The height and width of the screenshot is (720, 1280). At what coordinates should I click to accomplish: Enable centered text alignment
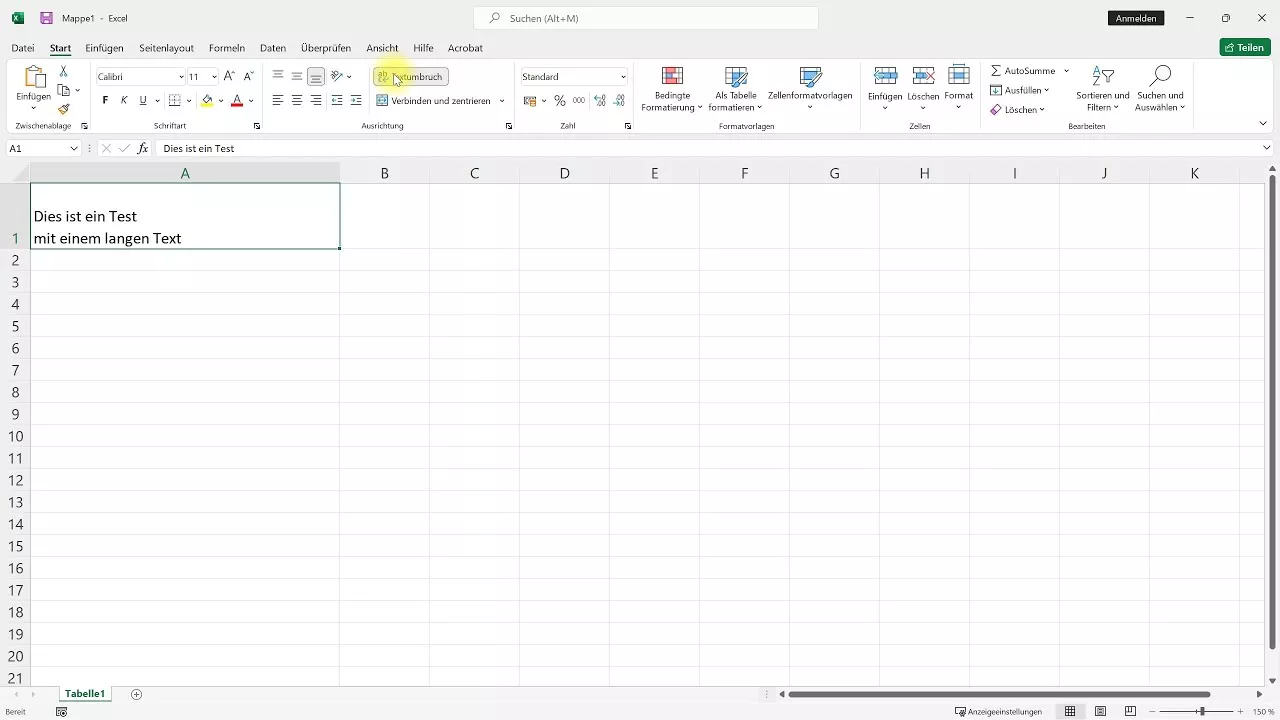tap(296, 100)
